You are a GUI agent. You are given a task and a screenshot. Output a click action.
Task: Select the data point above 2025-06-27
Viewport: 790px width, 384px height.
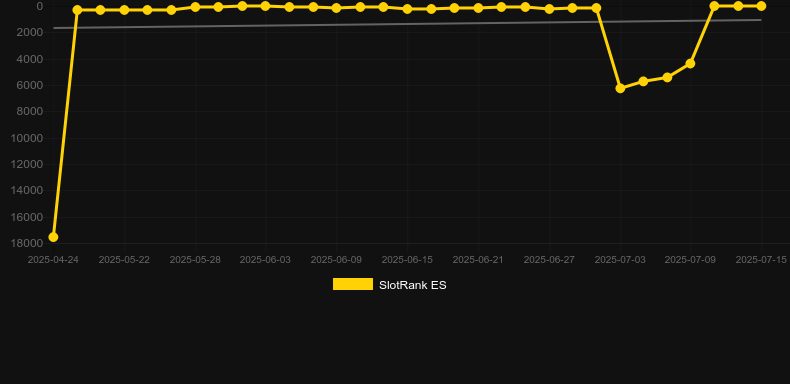pyautogui.click(x=549, y=9)
